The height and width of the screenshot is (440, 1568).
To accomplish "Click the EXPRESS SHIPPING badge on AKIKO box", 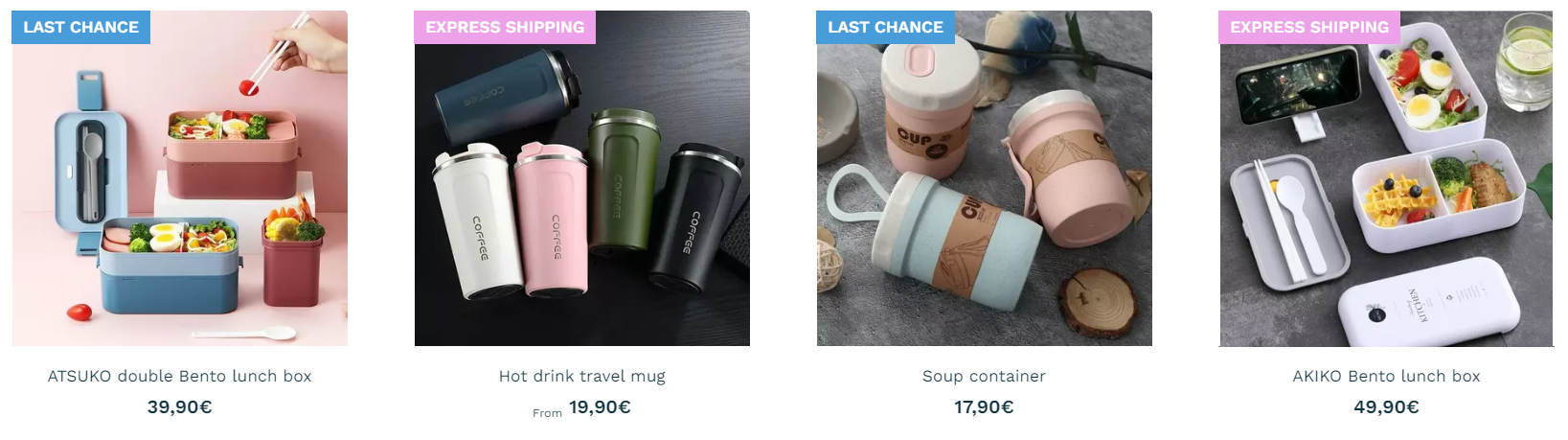I will [x=1309, y=27].
